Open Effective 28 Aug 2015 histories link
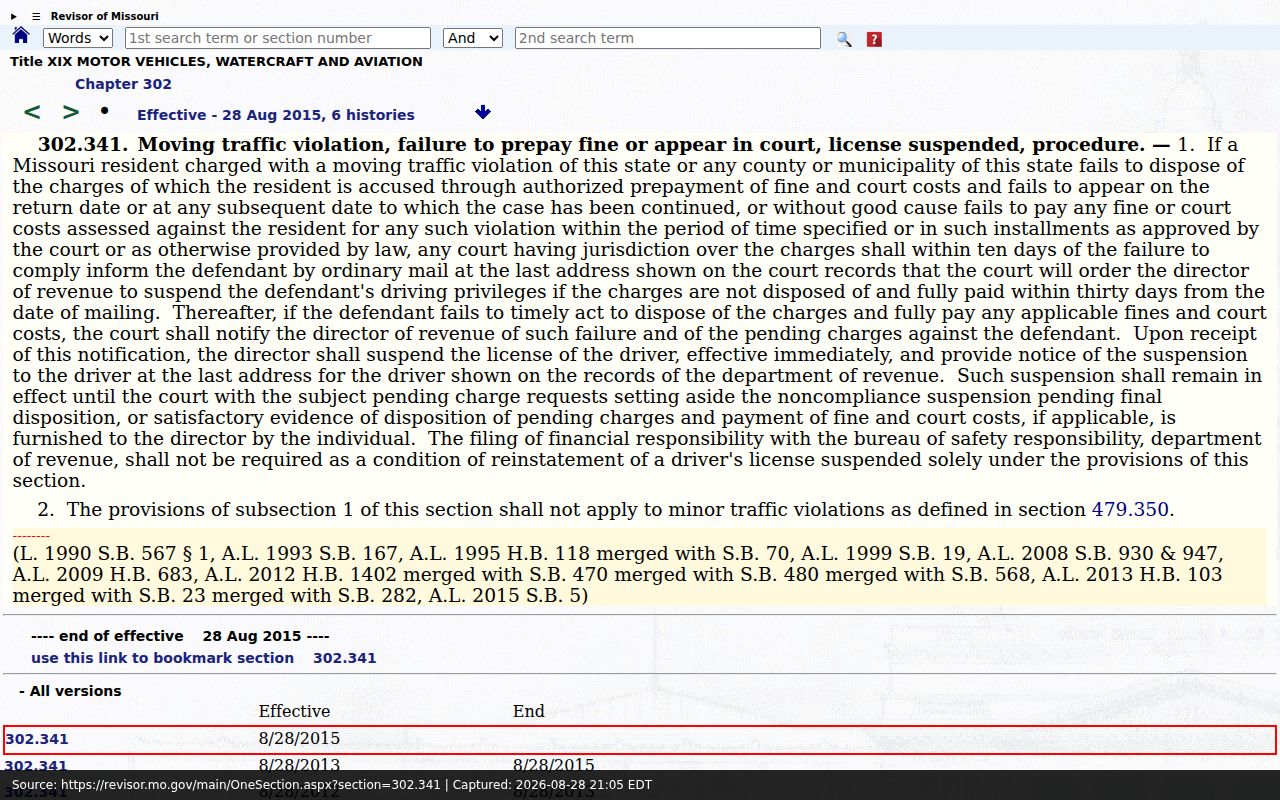This screenshot has height=800, width=1280. (x=276, y=115)
